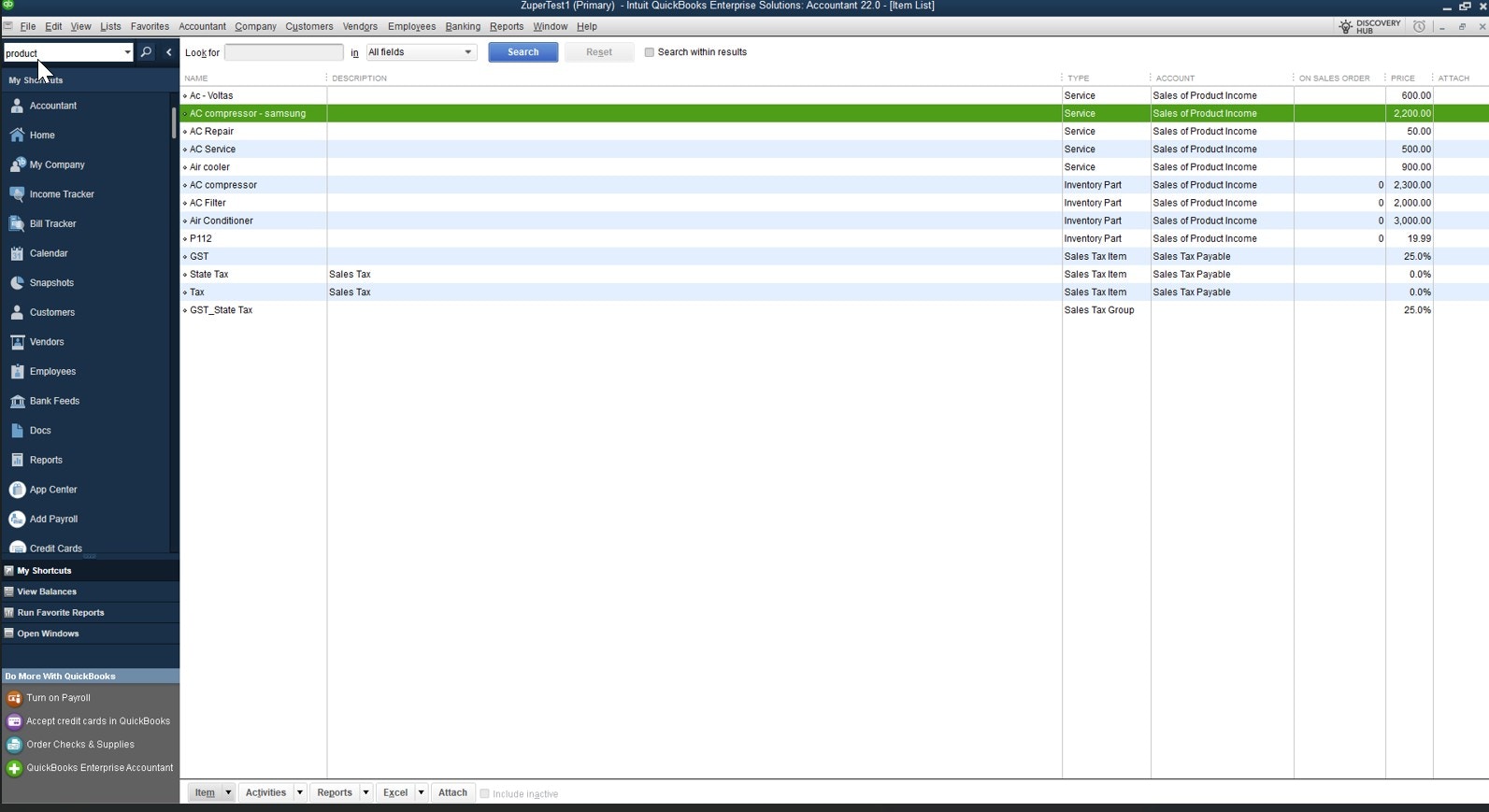Open the Bill Tracker icon
Viewport: 1489px width, 812px height.
(17, 224)
